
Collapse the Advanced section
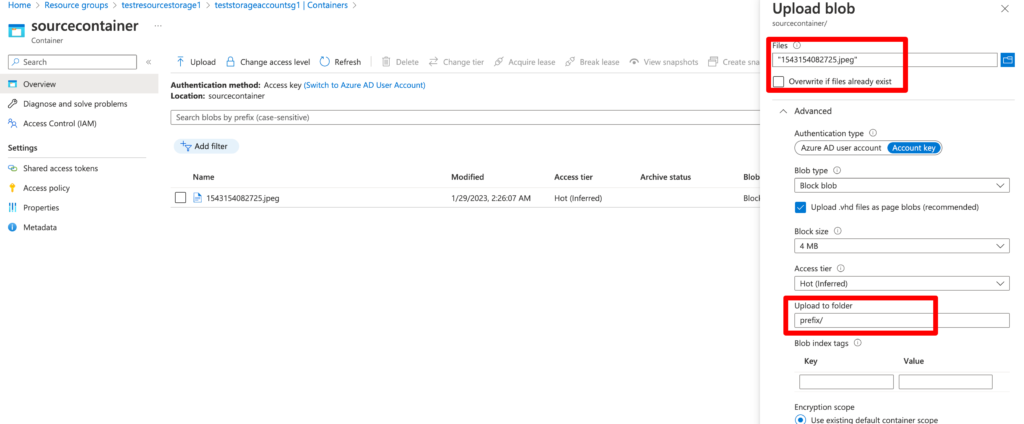click(x=782, y=111)
